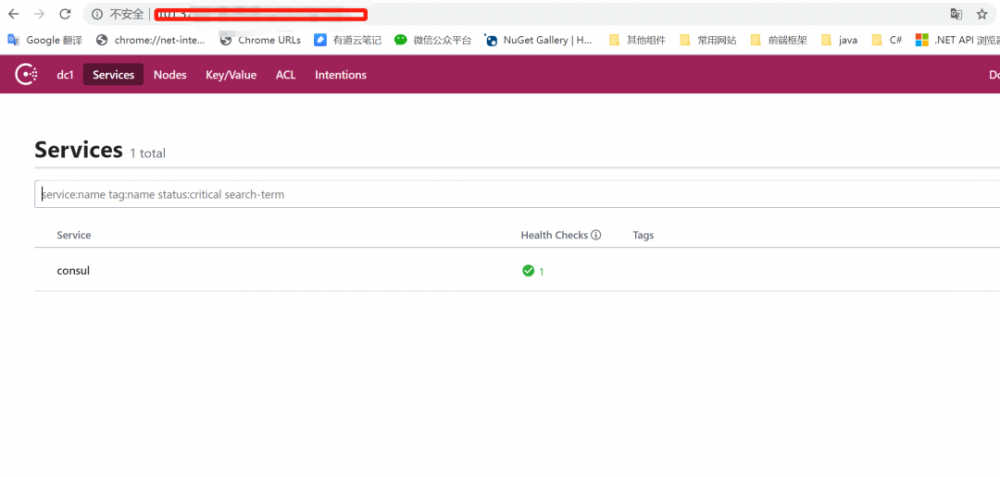Select the Services tab
The height and width of the screenshot is (477, 1000).
click(x=114, y=75)
